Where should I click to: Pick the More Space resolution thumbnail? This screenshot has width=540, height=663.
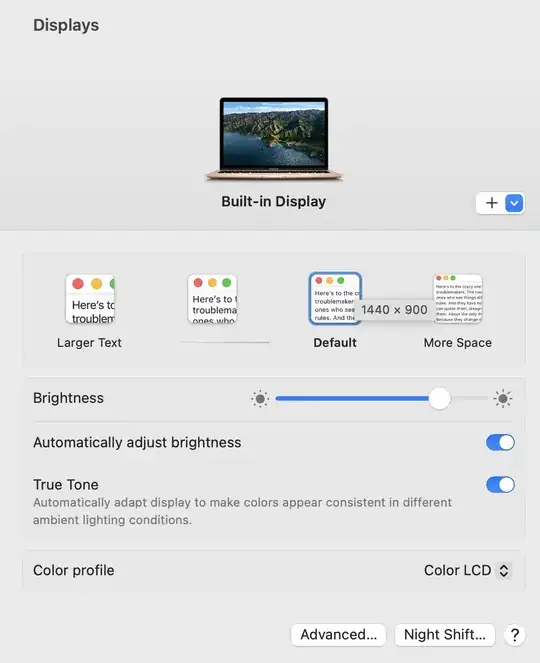click(x=458, y=299)
